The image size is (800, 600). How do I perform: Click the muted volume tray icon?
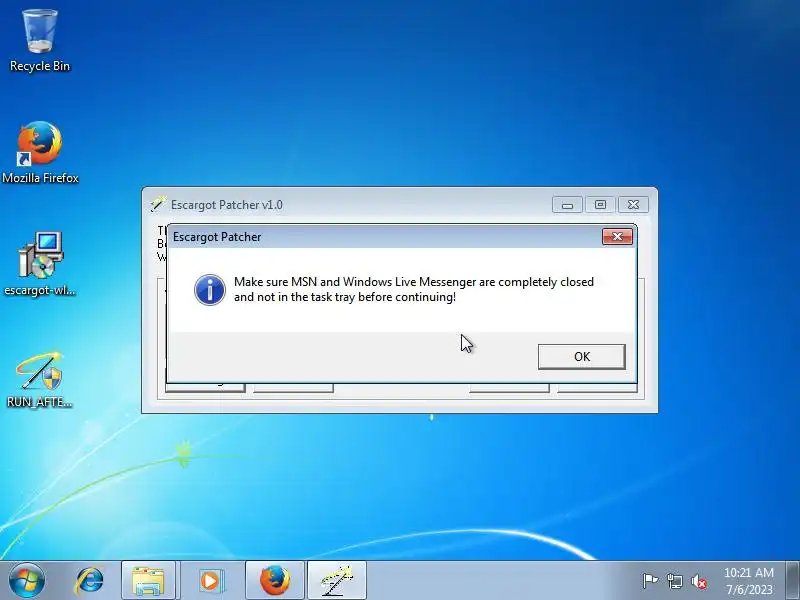click(x=699, y=581)
